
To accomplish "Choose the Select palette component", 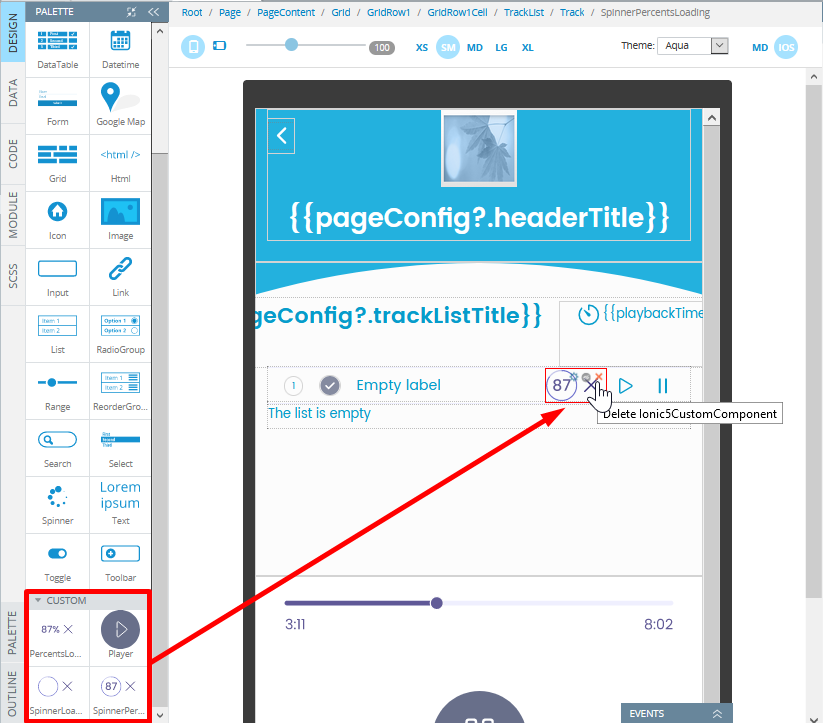I will click(x=120, y=448).
